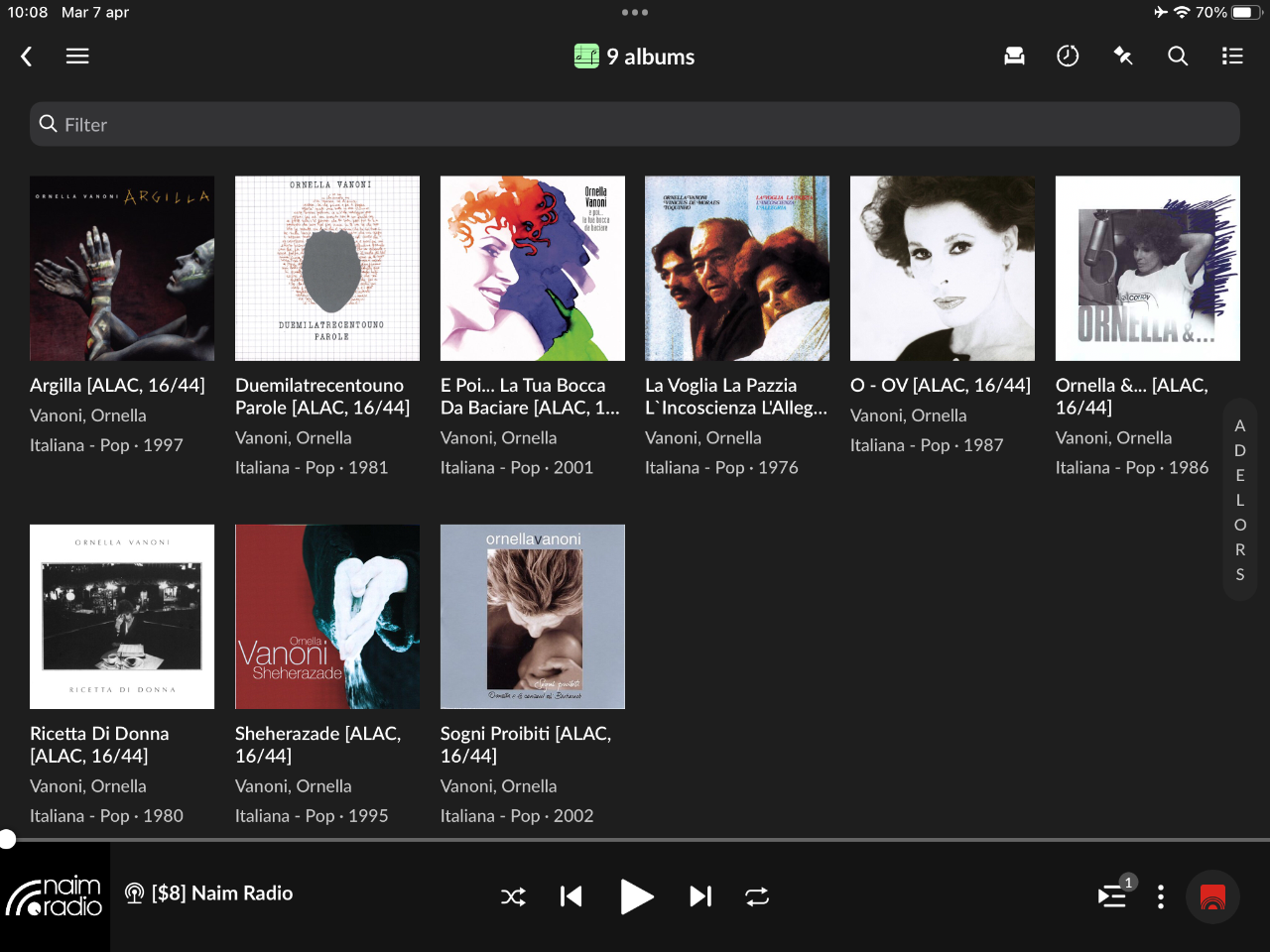The width and height of the screenshot is (1270, 952).
Task: Open the red output device selector
Action: coord(1212,896)
